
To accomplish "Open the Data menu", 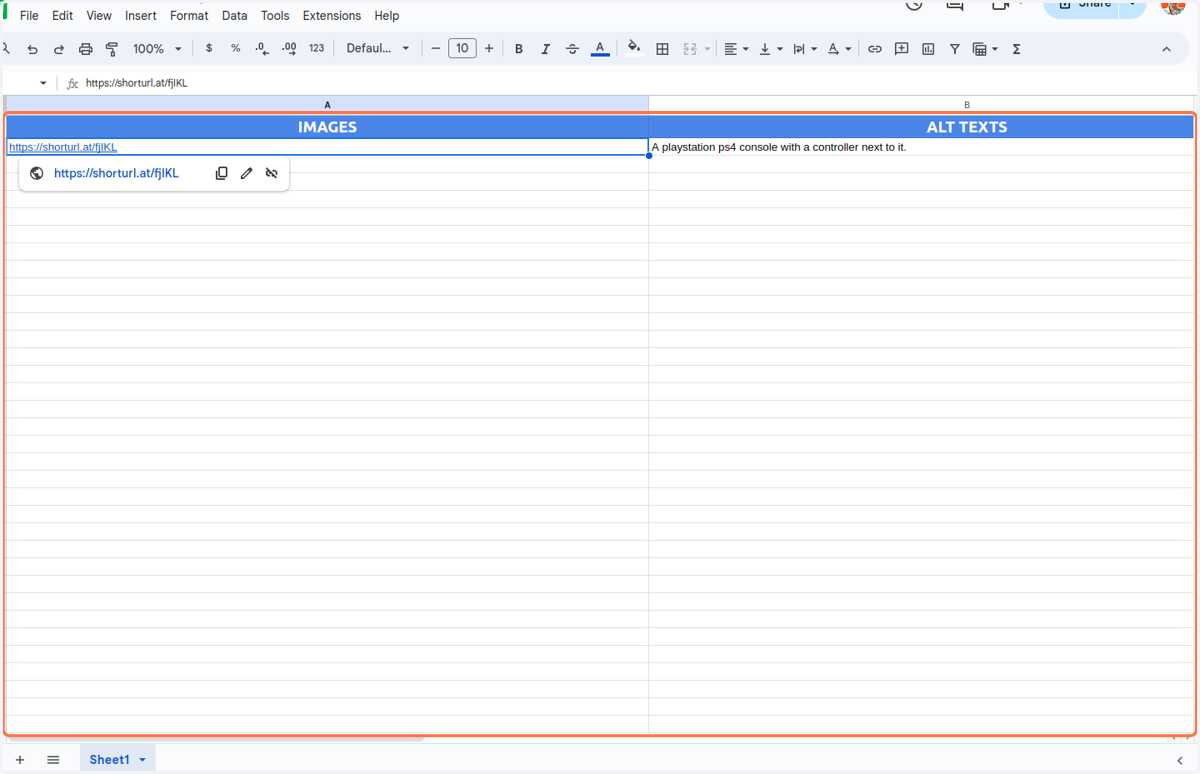I will [235, 16].
